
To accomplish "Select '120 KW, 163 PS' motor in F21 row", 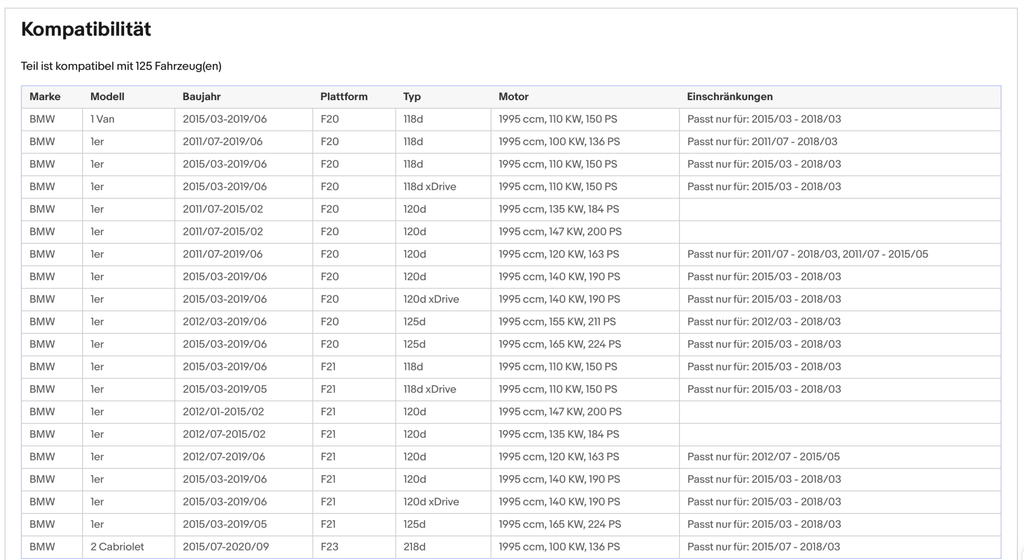I will (558, 456).
